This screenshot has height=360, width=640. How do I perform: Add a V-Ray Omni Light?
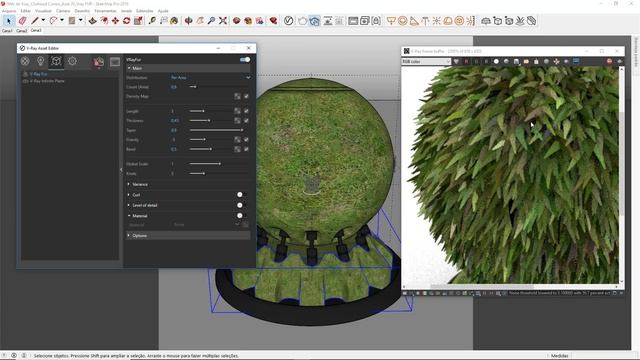(x=436, y=20)
